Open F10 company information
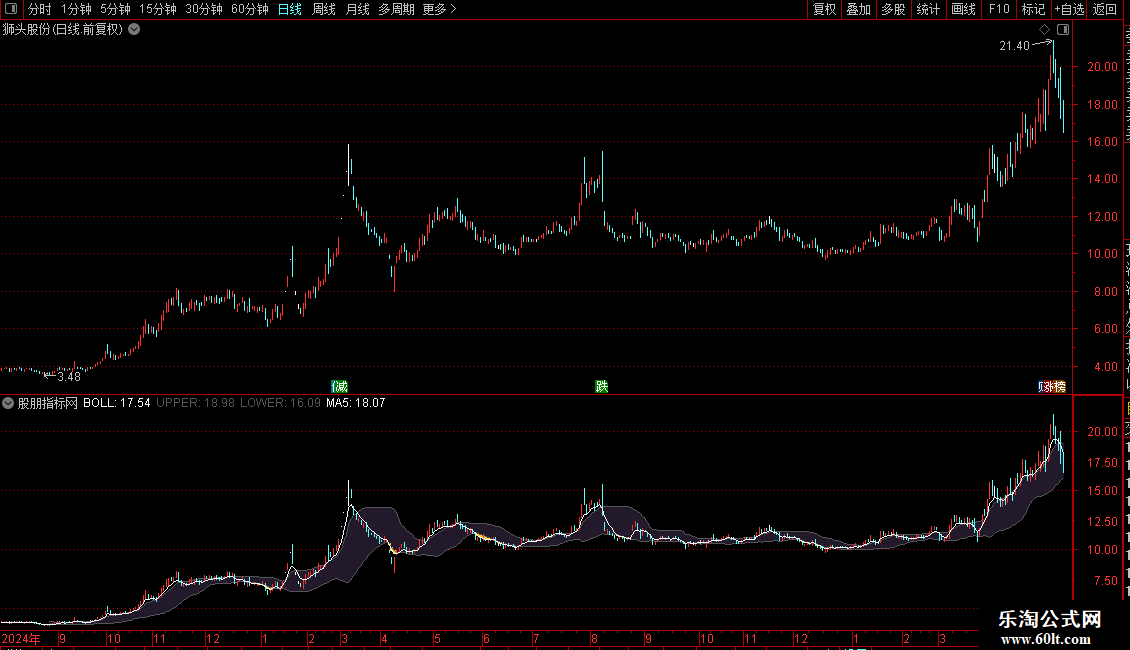Viewport: 1130px width, 650px height. (x=999, y=9)
